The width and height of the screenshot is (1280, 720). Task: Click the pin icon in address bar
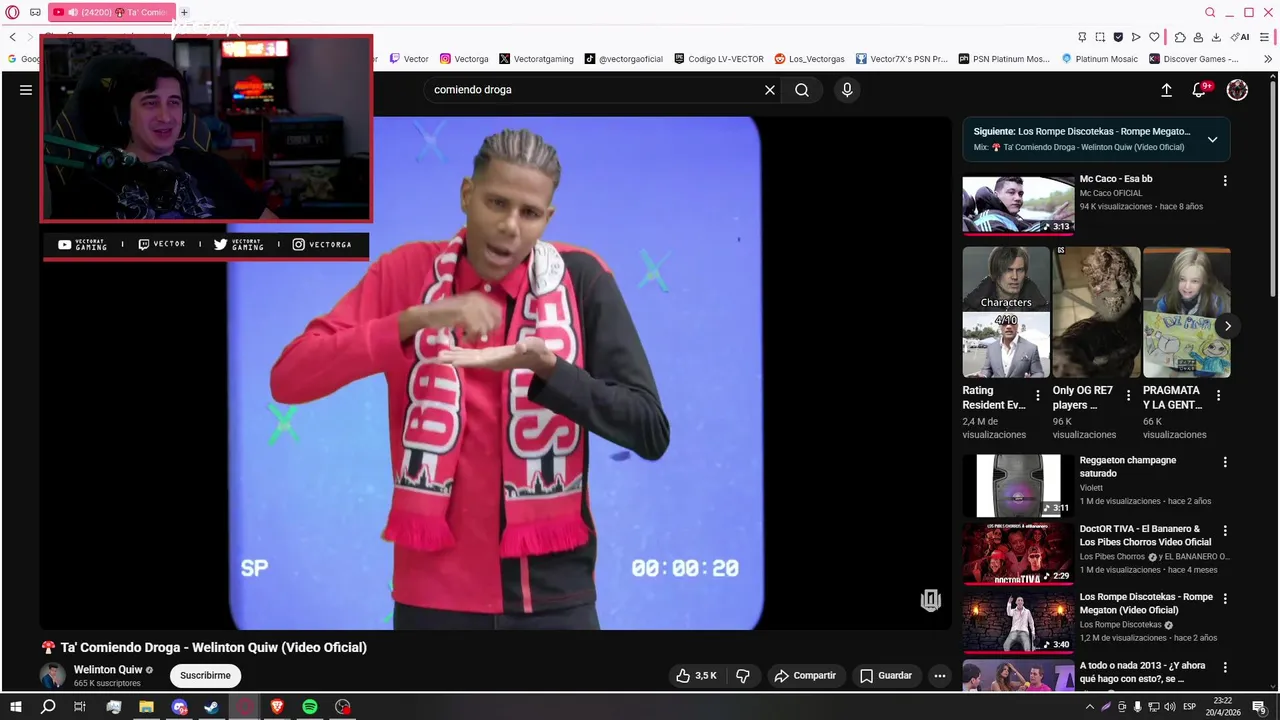(1082, 37)
